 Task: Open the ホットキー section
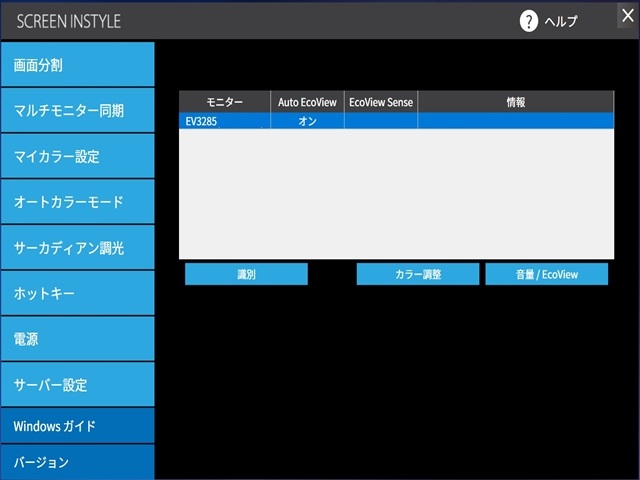(78, 293)
